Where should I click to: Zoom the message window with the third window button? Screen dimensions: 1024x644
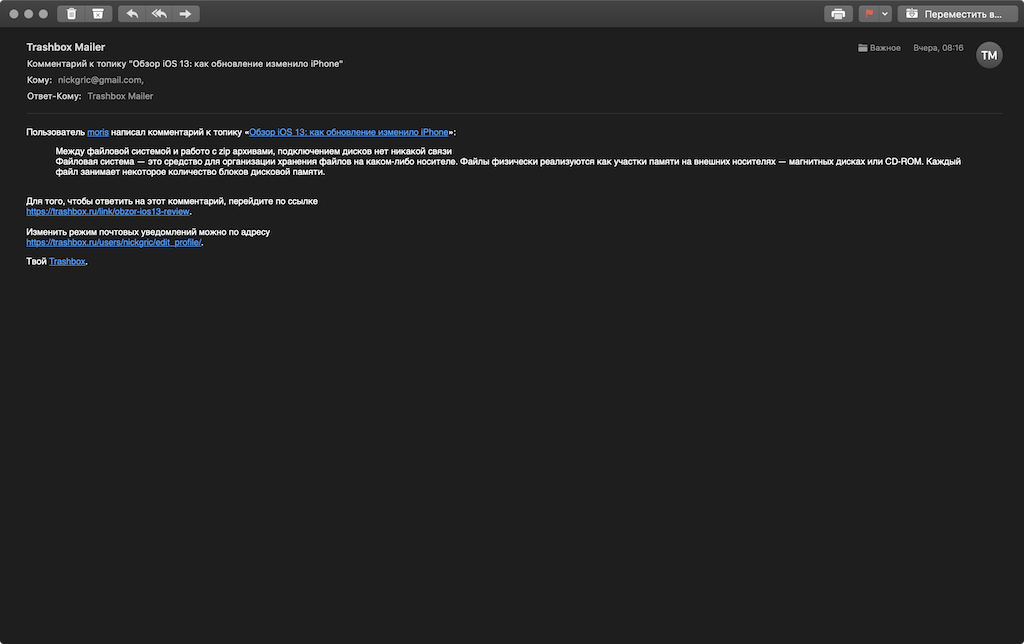coord(43,14)
